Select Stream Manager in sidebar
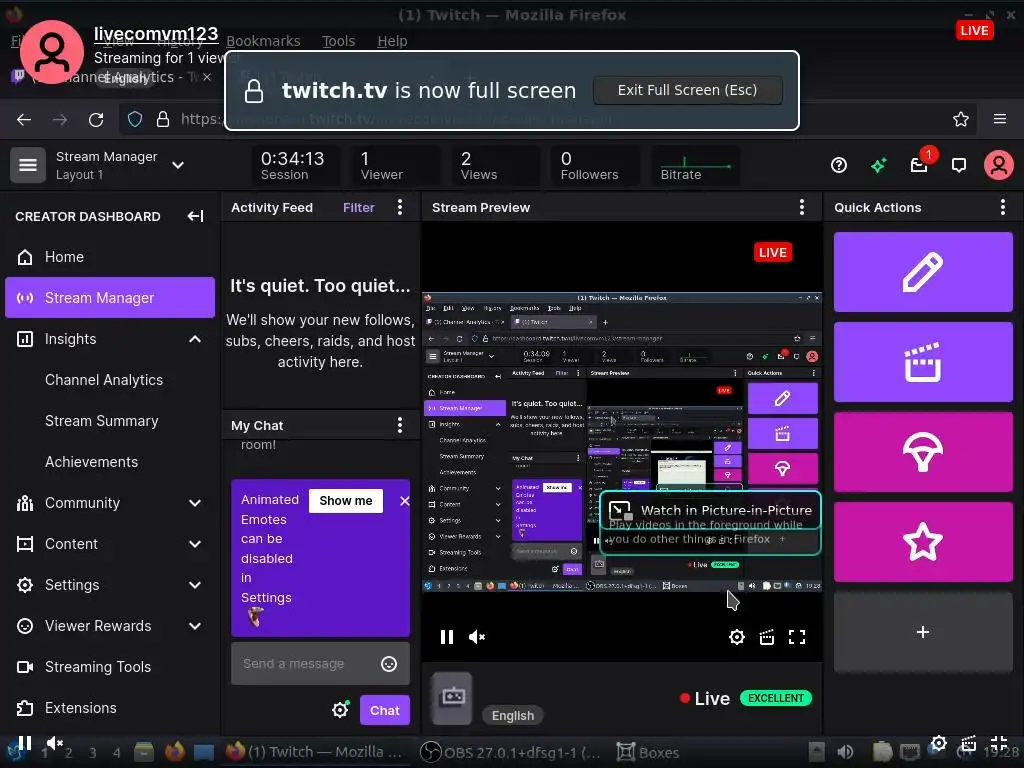1024x768 pixels. [x=110, y=298]
